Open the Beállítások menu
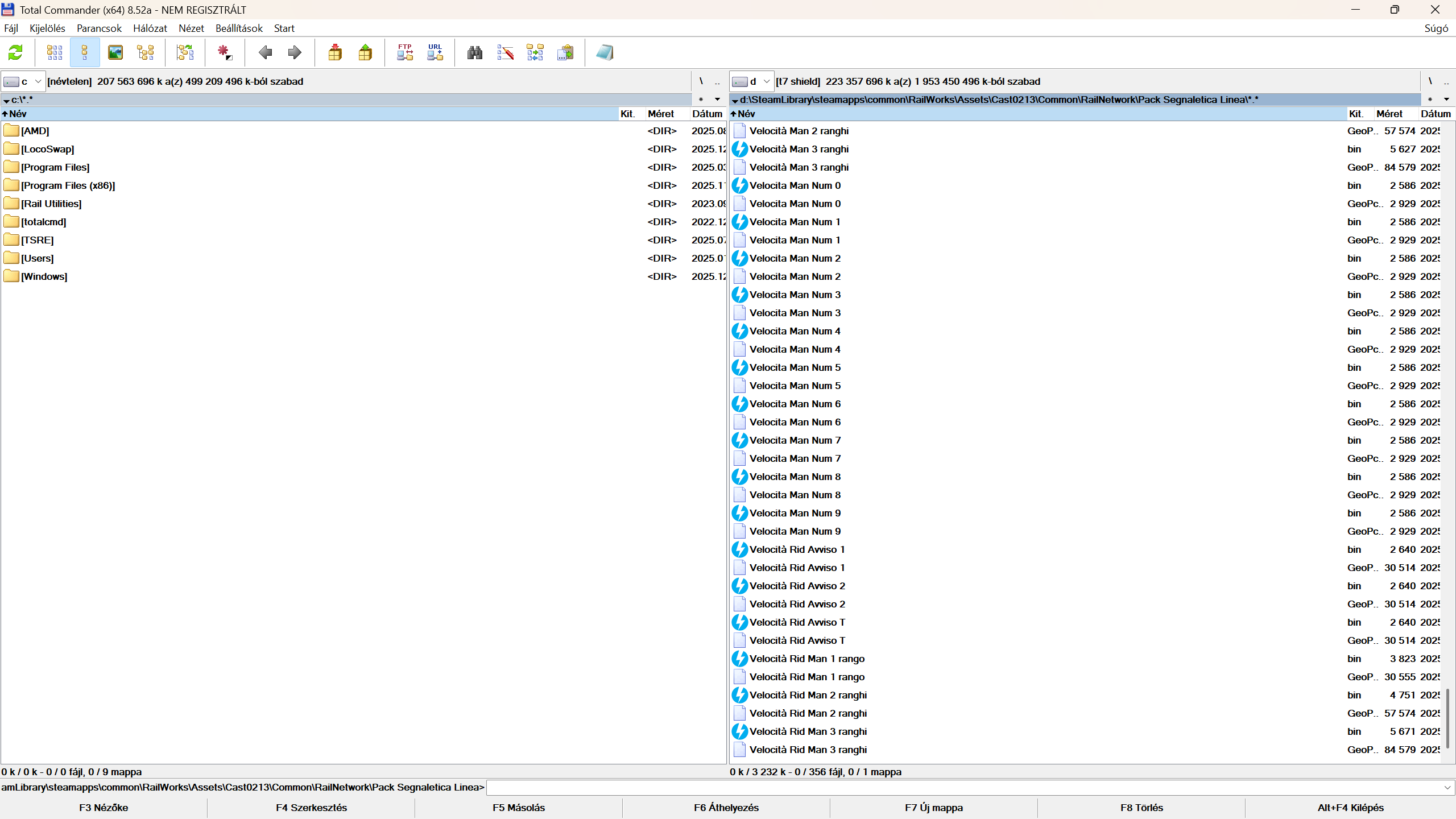The height and width of the screenshot is (819, 1456). (x=239, y=28)
